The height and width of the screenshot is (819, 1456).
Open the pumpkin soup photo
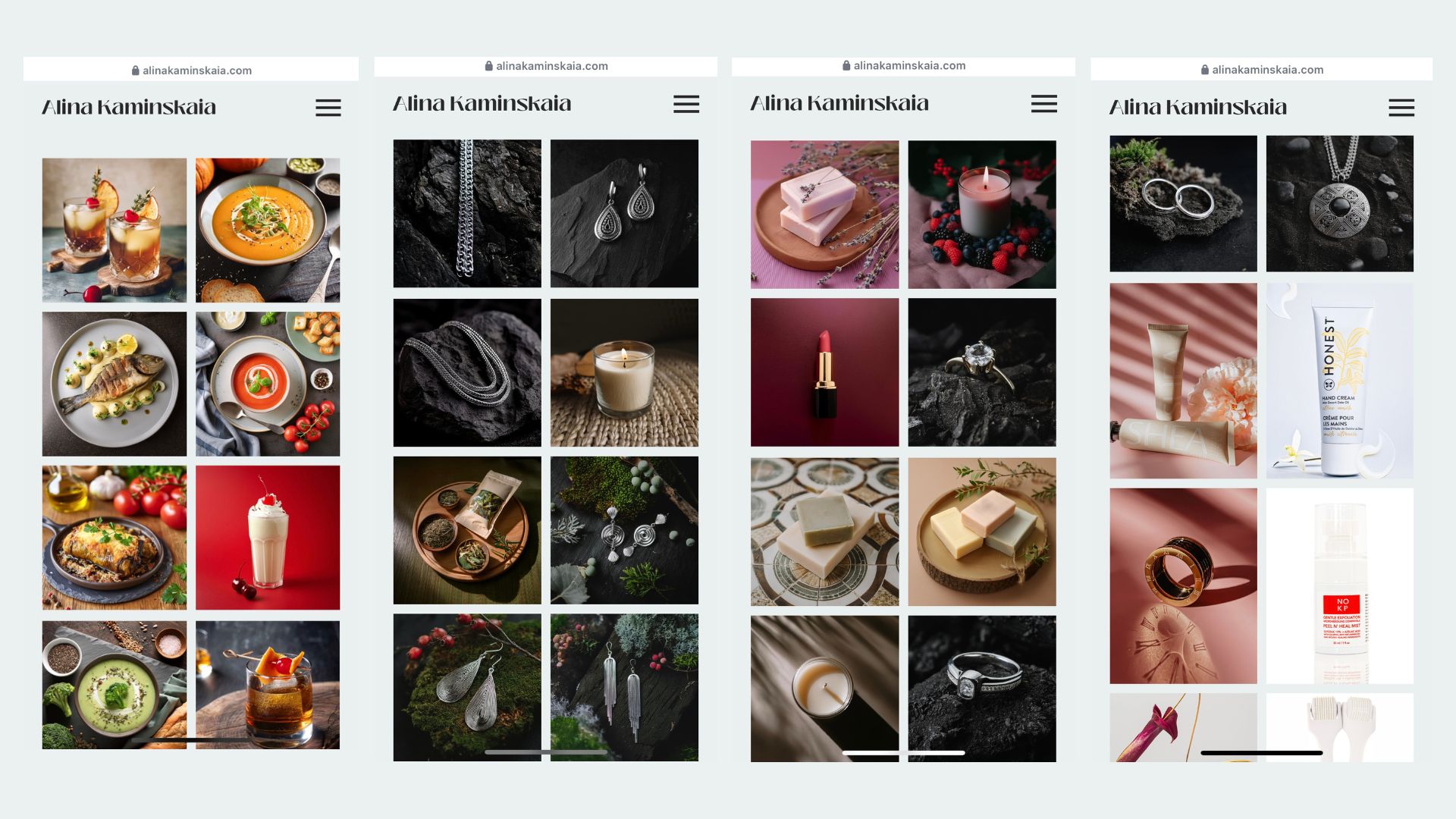pyautogui.click(x=268, y=230)
